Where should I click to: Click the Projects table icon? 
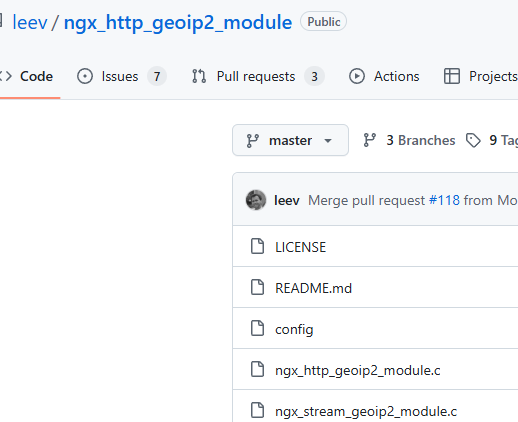[x=452, y=76]
